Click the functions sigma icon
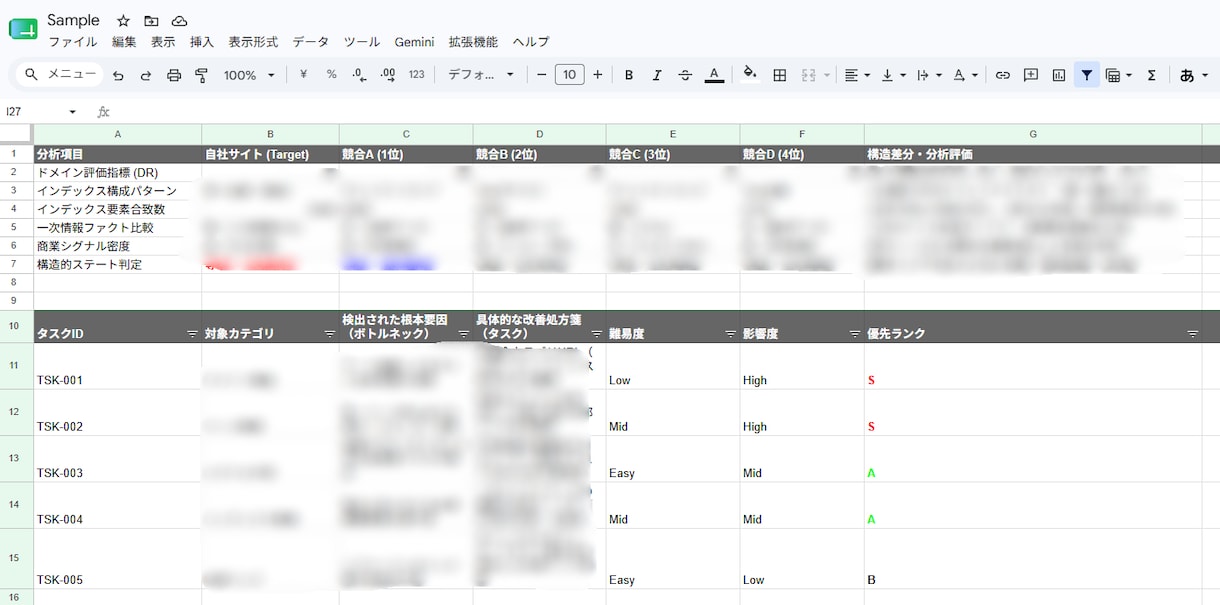This screenshot has height=605, width=1220. pyautogui.click(x=1151, y=75)
